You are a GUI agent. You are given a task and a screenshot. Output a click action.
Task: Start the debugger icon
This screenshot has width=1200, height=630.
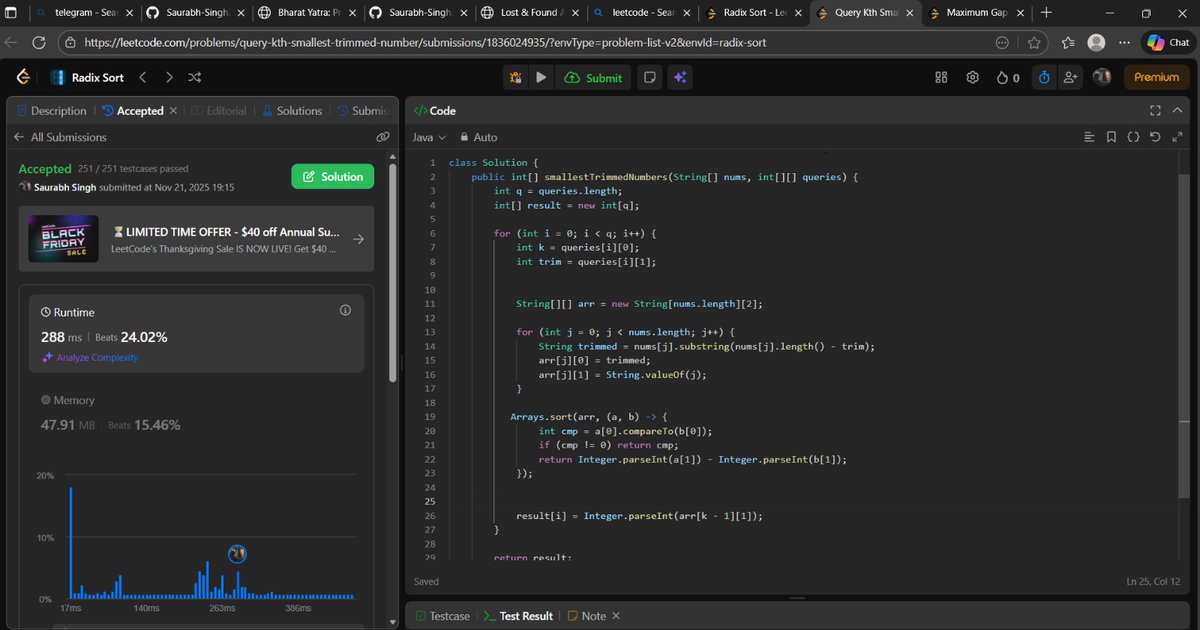click(x=516, y=77)
